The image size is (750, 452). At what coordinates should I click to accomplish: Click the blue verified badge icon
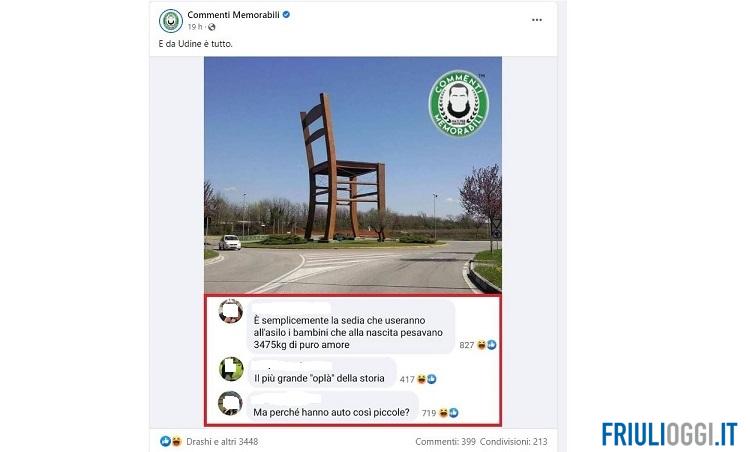286,15
